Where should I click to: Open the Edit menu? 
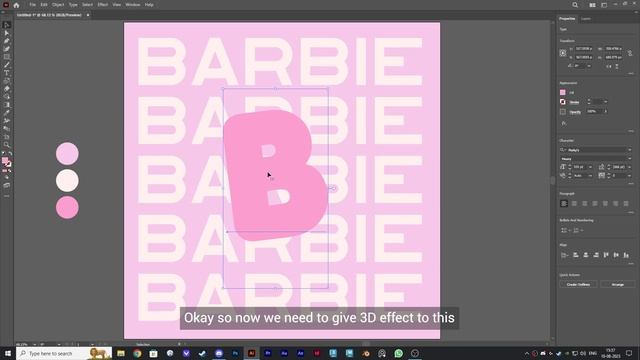click(44, 5)
